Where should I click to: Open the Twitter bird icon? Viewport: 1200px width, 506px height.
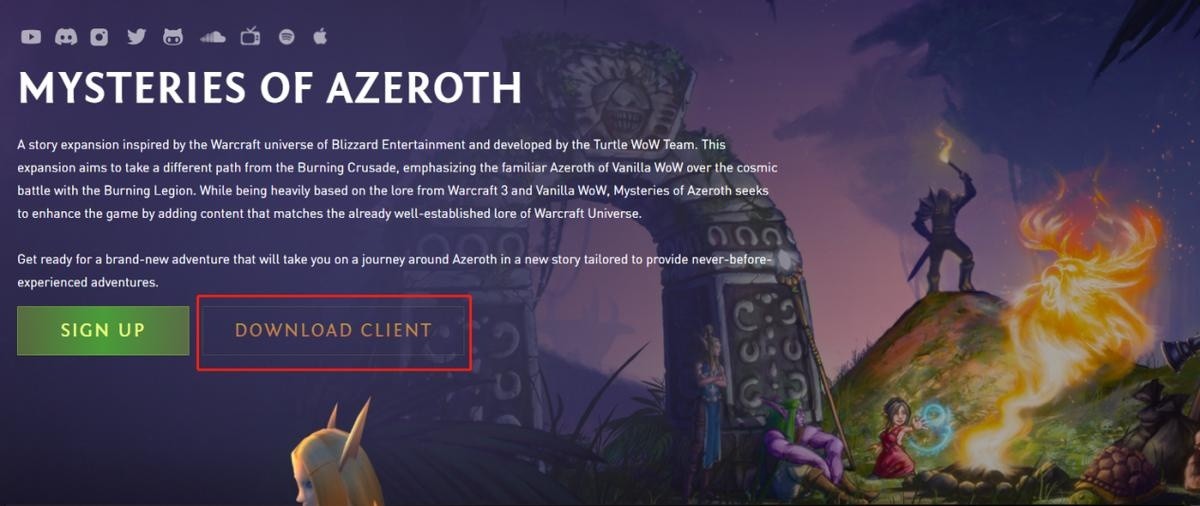point(136,37)
